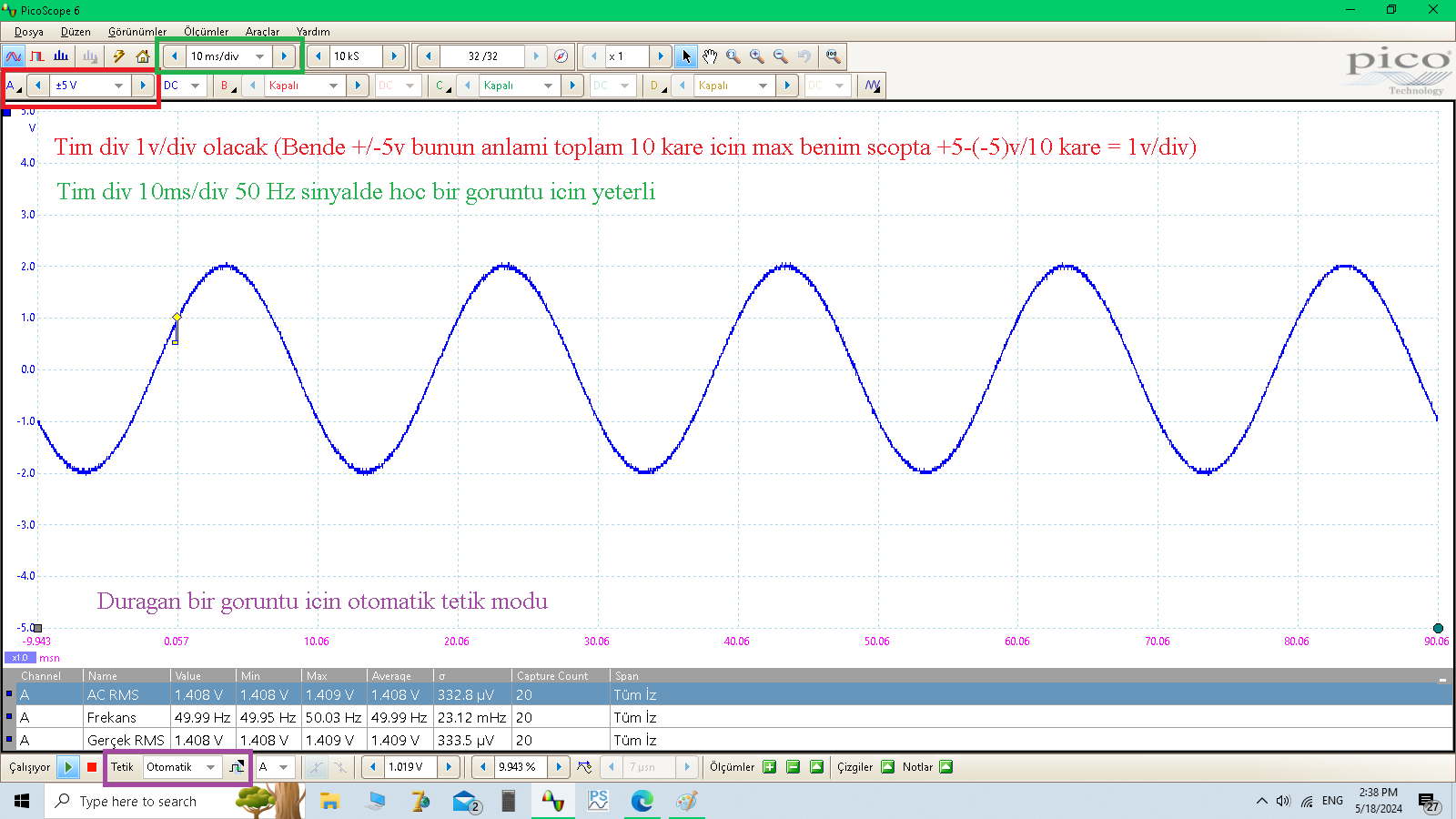Open Calculator in taskbar

(509, 801)
